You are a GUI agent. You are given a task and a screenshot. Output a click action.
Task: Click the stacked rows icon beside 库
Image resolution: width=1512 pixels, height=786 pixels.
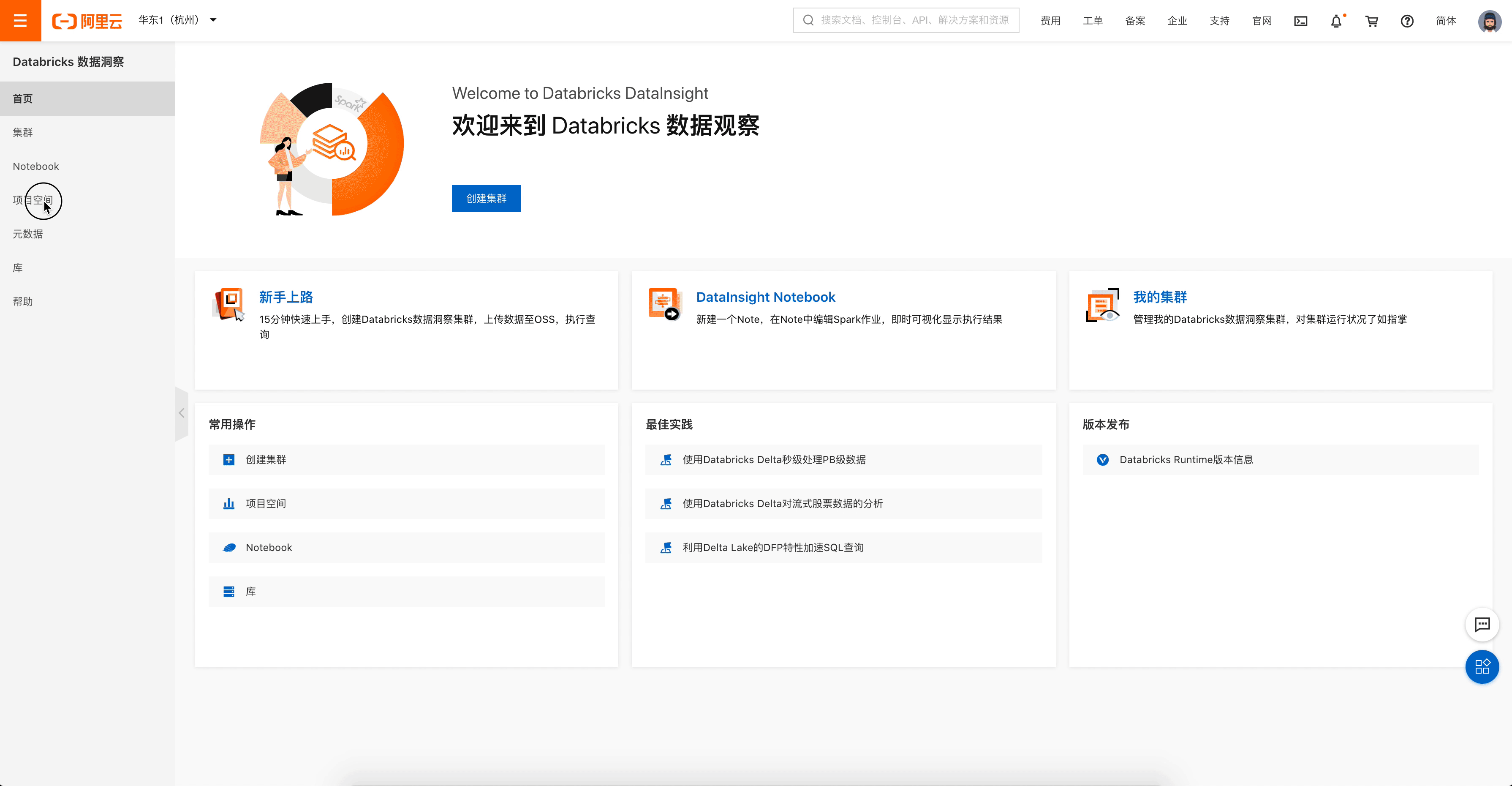(x=229, y=592)
